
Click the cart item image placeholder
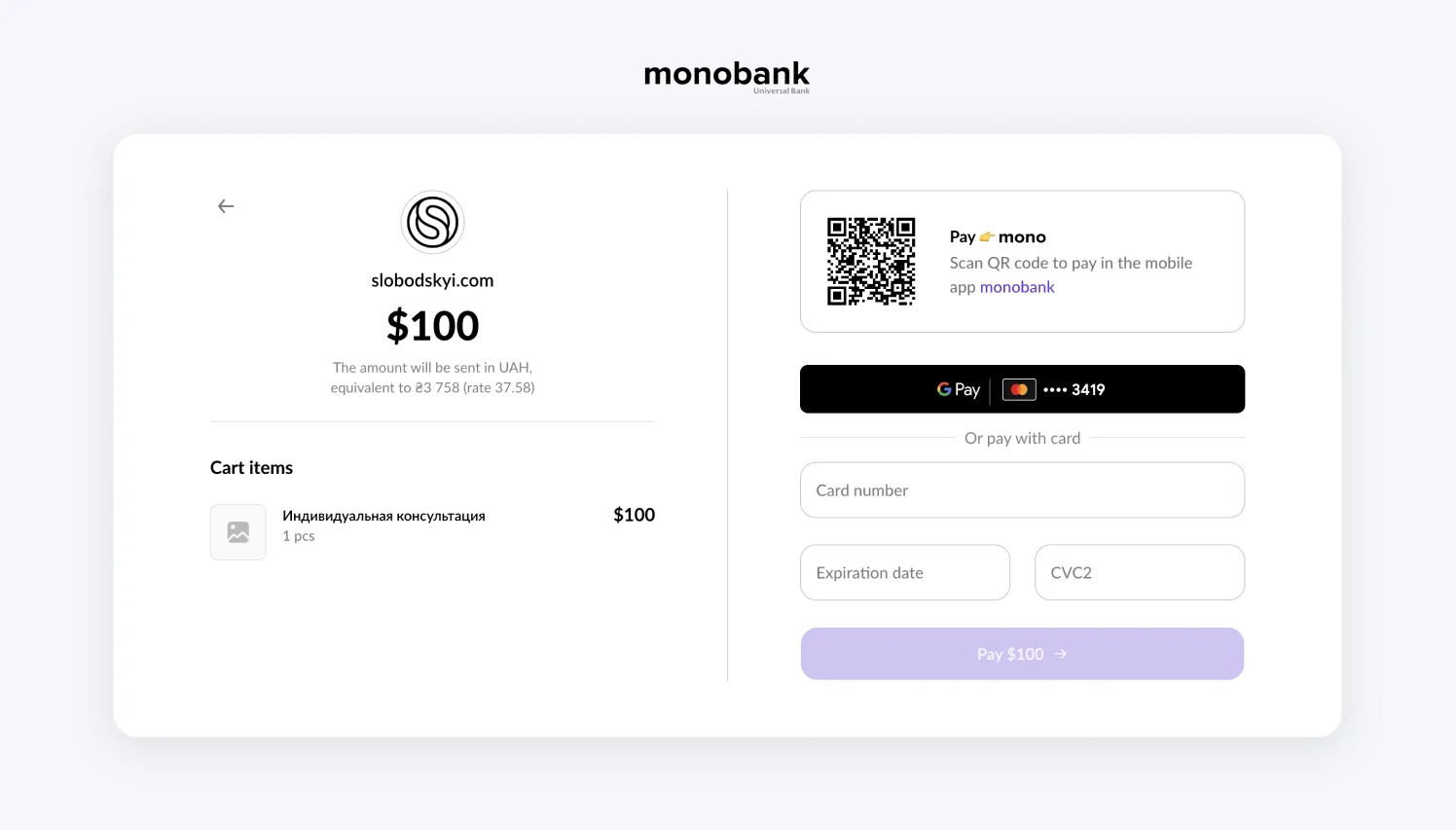(x=237, y=531)
